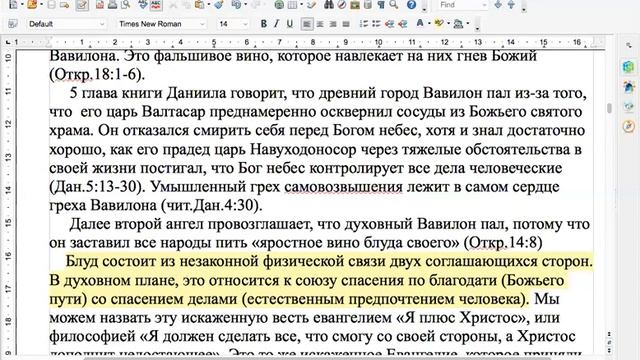Screen dimensions: 640x360
Task: Toggle Bold formatting
Action: 264,24
